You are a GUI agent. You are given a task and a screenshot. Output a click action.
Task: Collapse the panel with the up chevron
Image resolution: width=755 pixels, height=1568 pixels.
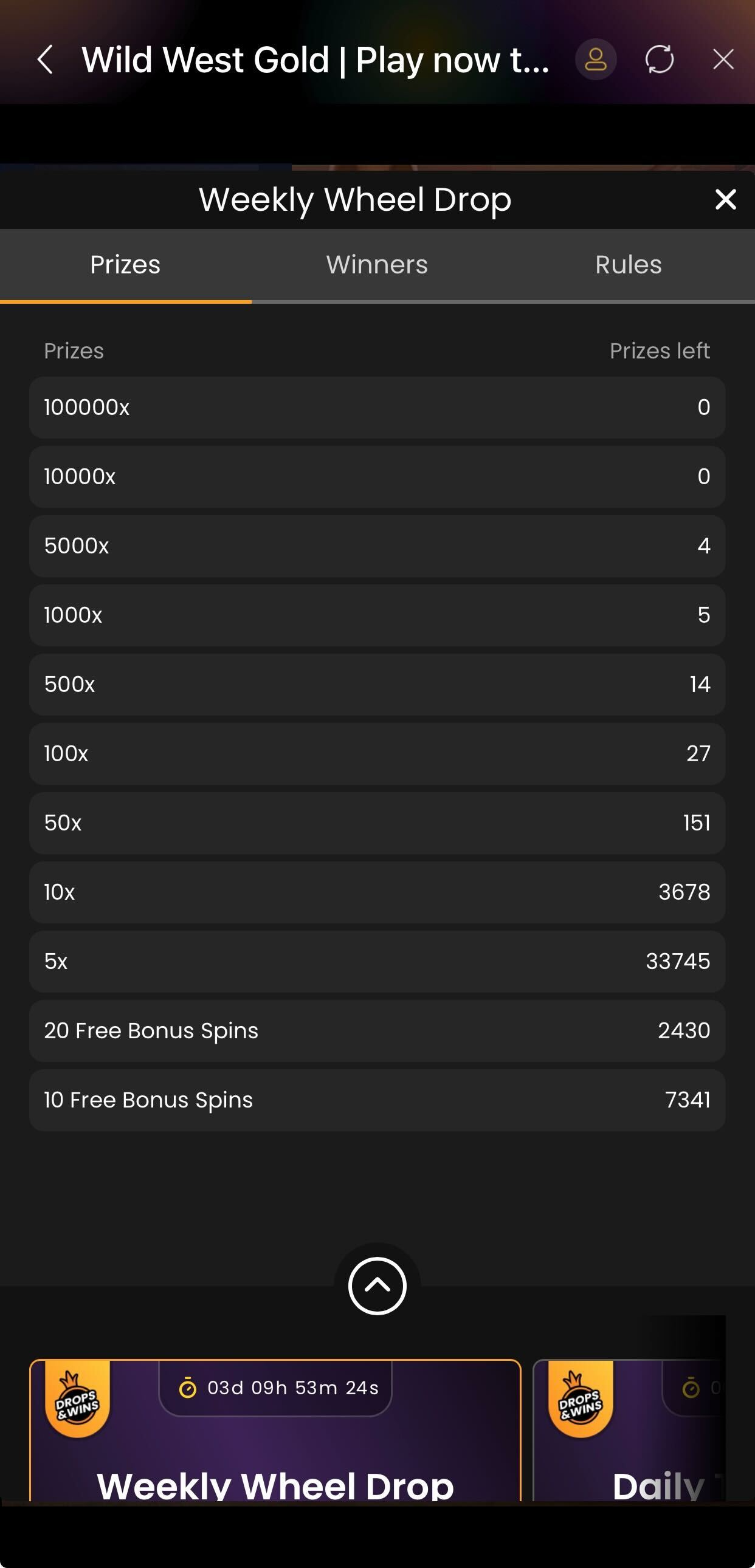(x=377, y=1285)
